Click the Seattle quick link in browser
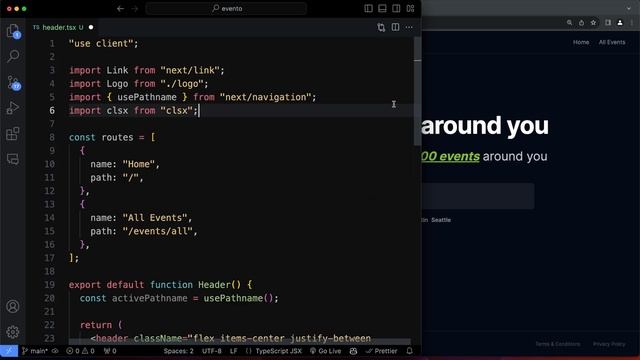The width and height of the screenshot is (640, 360). [441, 220]
